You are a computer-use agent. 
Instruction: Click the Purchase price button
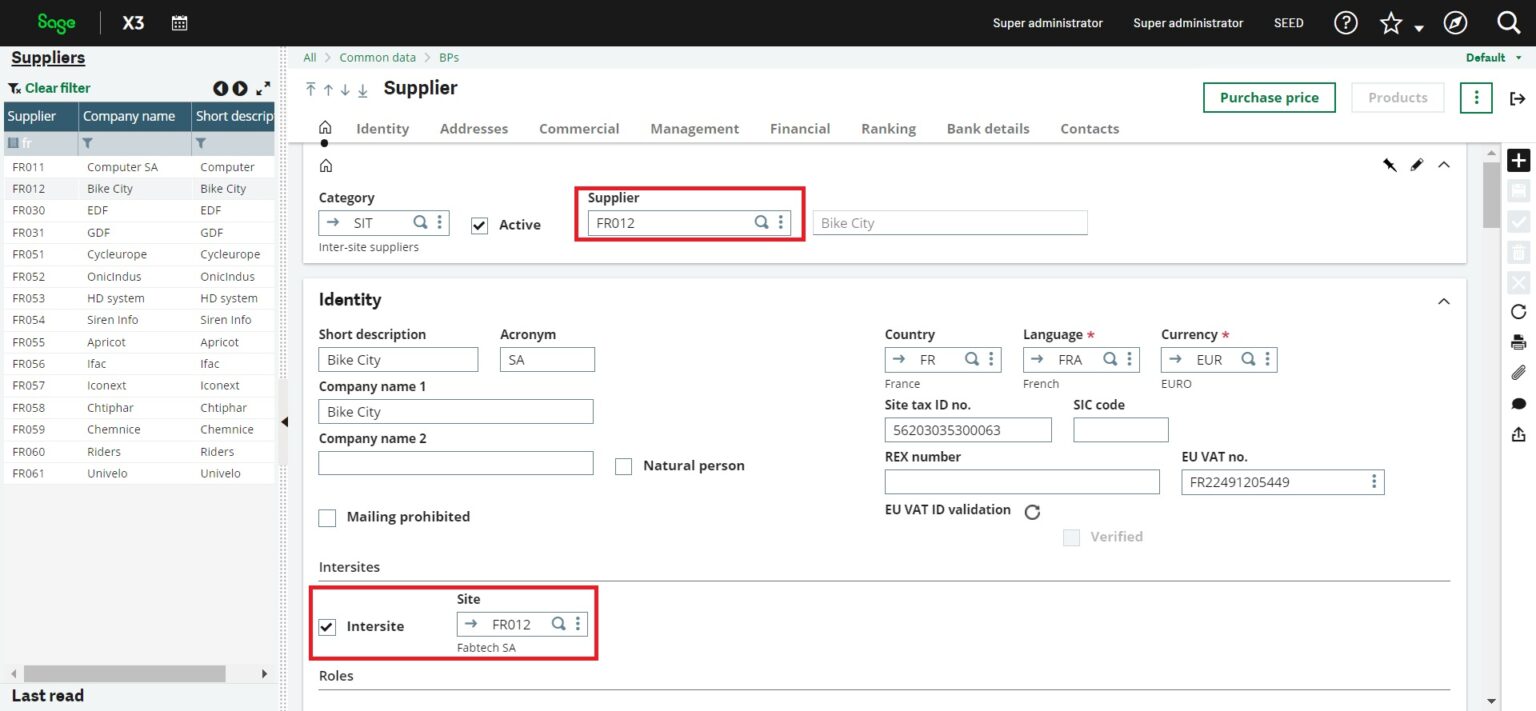click(1269, 97)
